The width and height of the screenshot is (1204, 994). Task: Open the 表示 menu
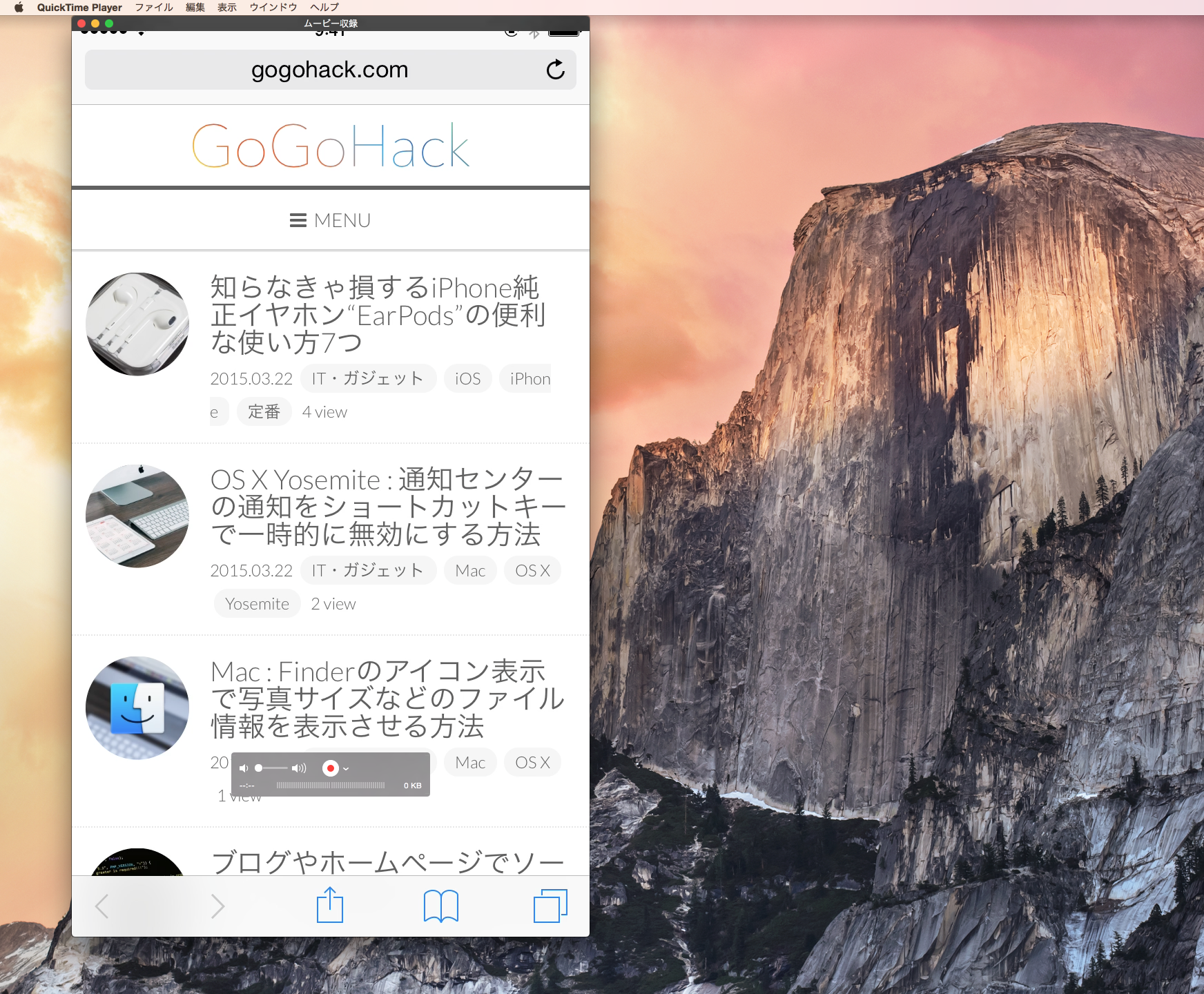pos(227,8)
